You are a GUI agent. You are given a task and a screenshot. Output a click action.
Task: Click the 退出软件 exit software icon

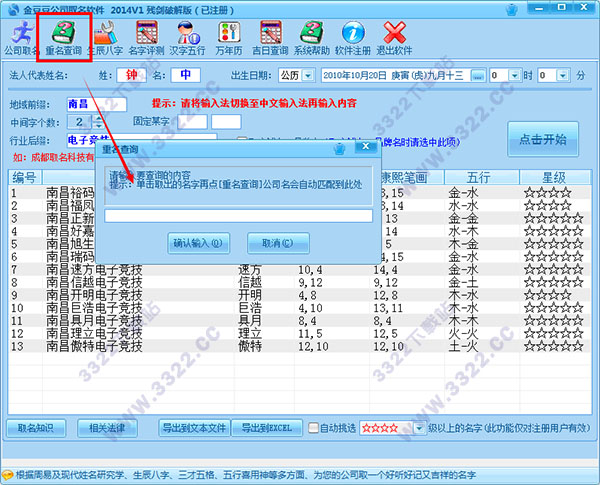tap(394, 38)
